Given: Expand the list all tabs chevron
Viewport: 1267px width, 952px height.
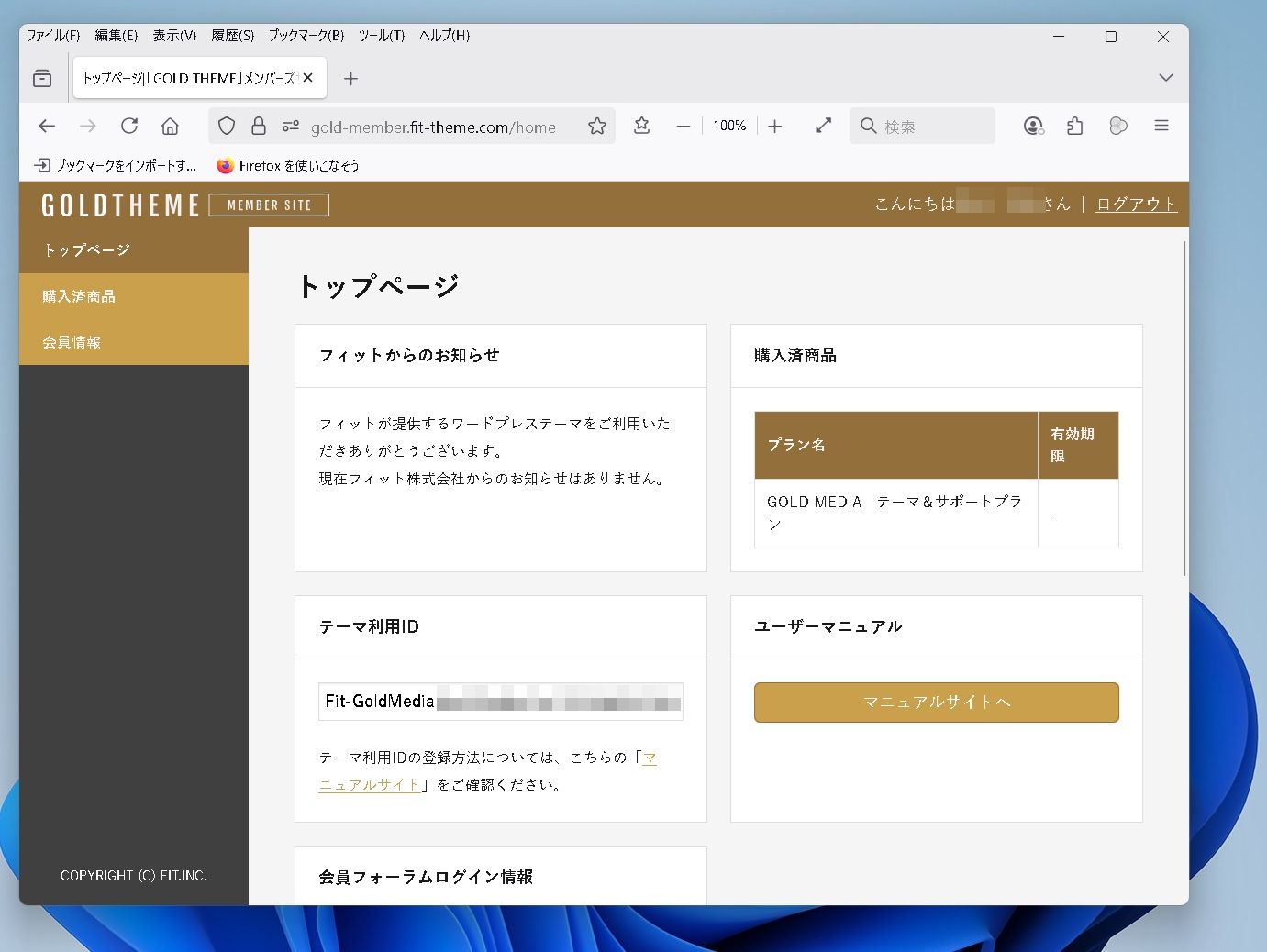Looking at the screenshot, I should (1166, 78).
